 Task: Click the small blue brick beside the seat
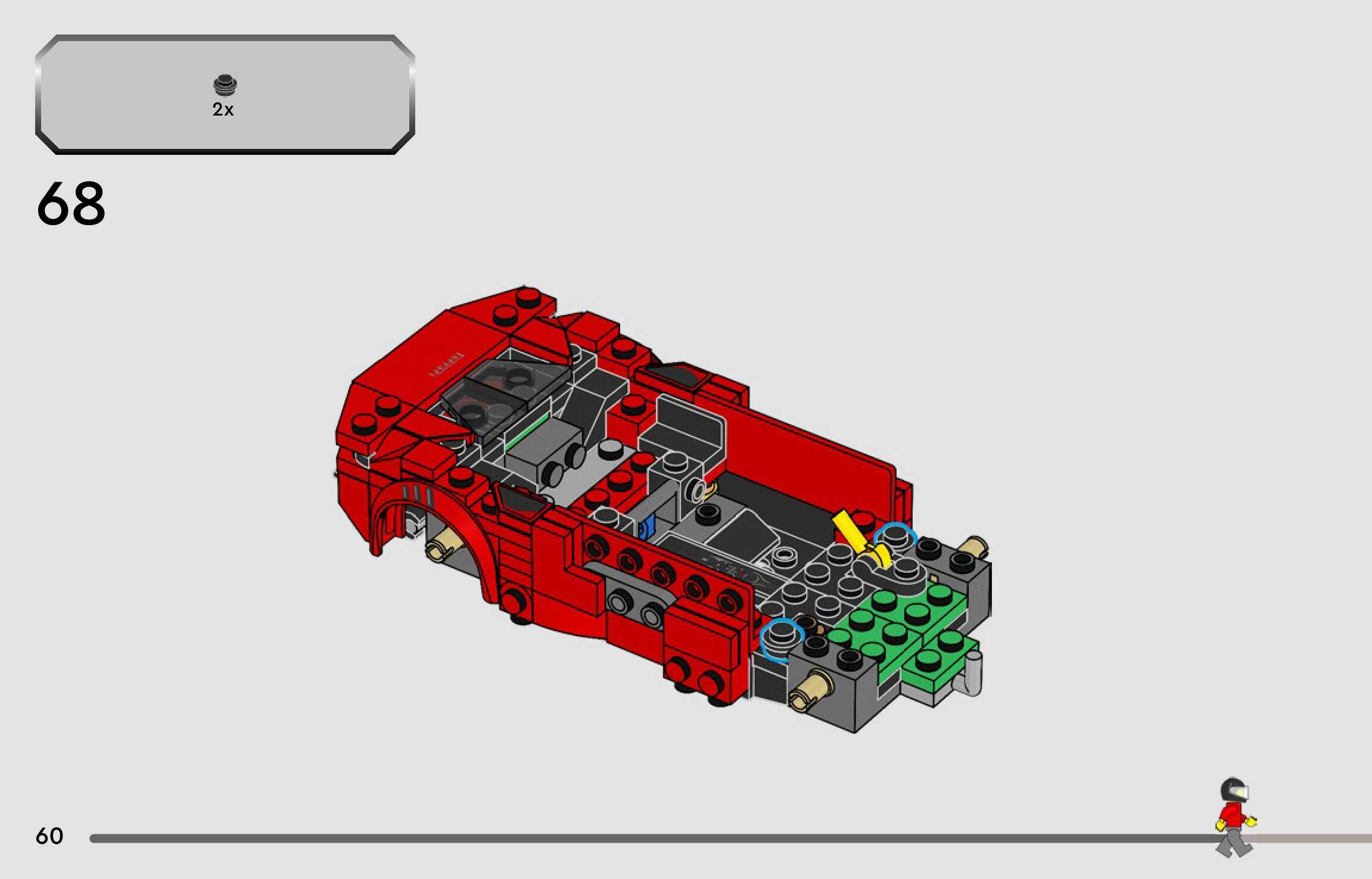point(646,528)
